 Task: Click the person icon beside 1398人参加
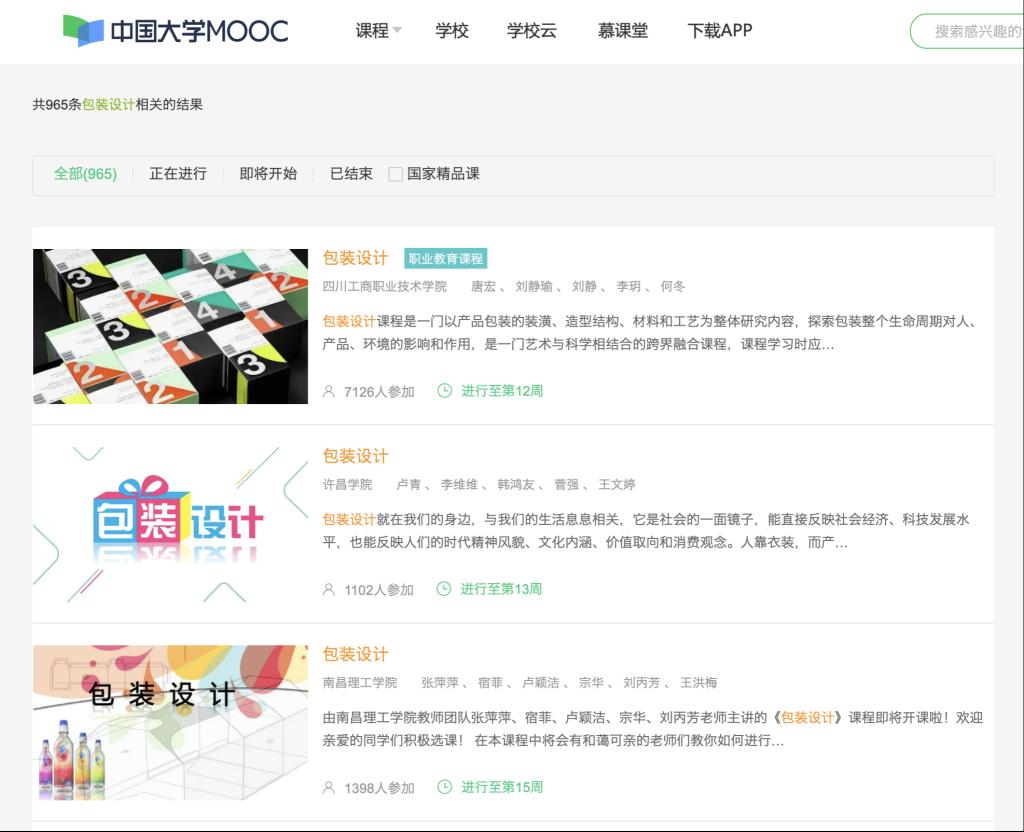click(329, 788)
